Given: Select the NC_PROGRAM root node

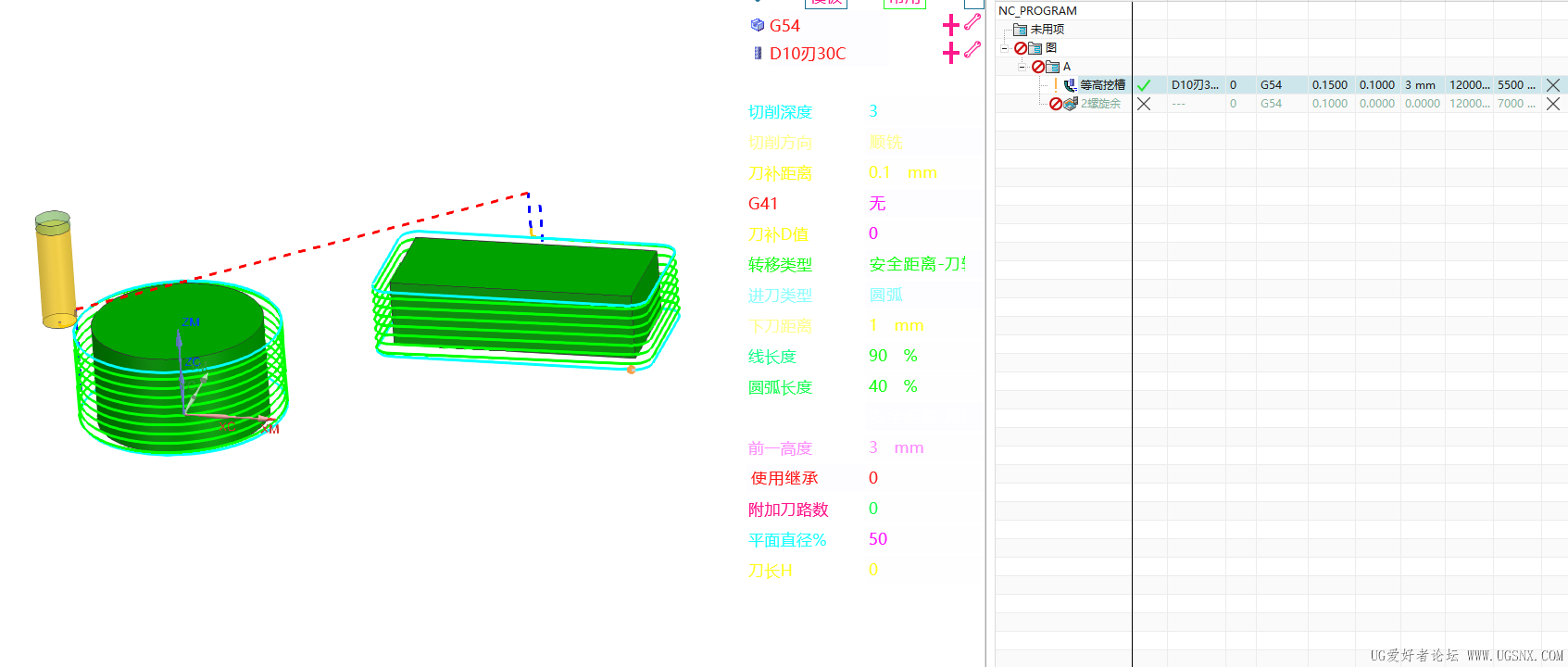Looking at the screenshot, I should pyautogui.click(x=1037, y=11).
